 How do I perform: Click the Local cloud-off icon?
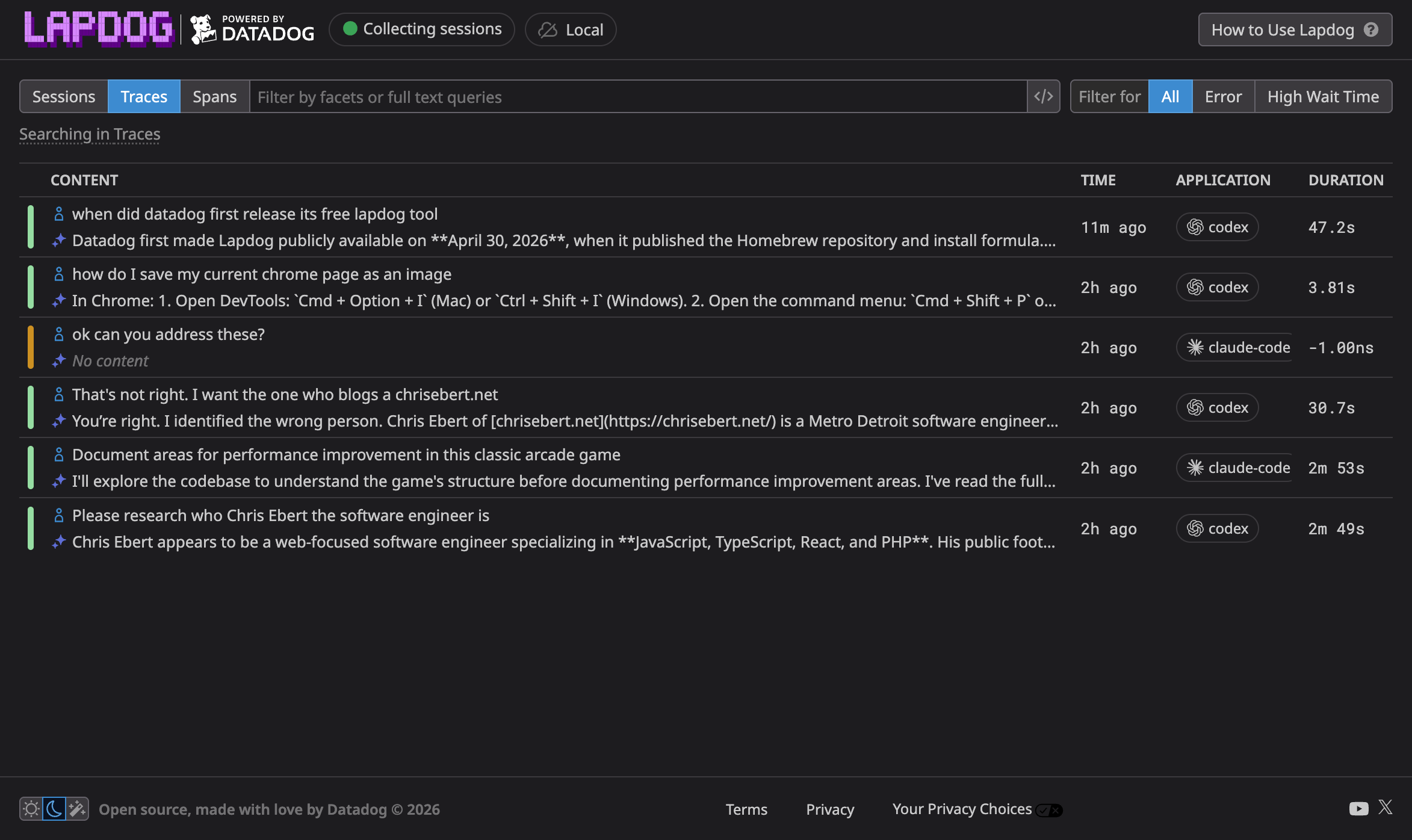click(x=548, y=29)
